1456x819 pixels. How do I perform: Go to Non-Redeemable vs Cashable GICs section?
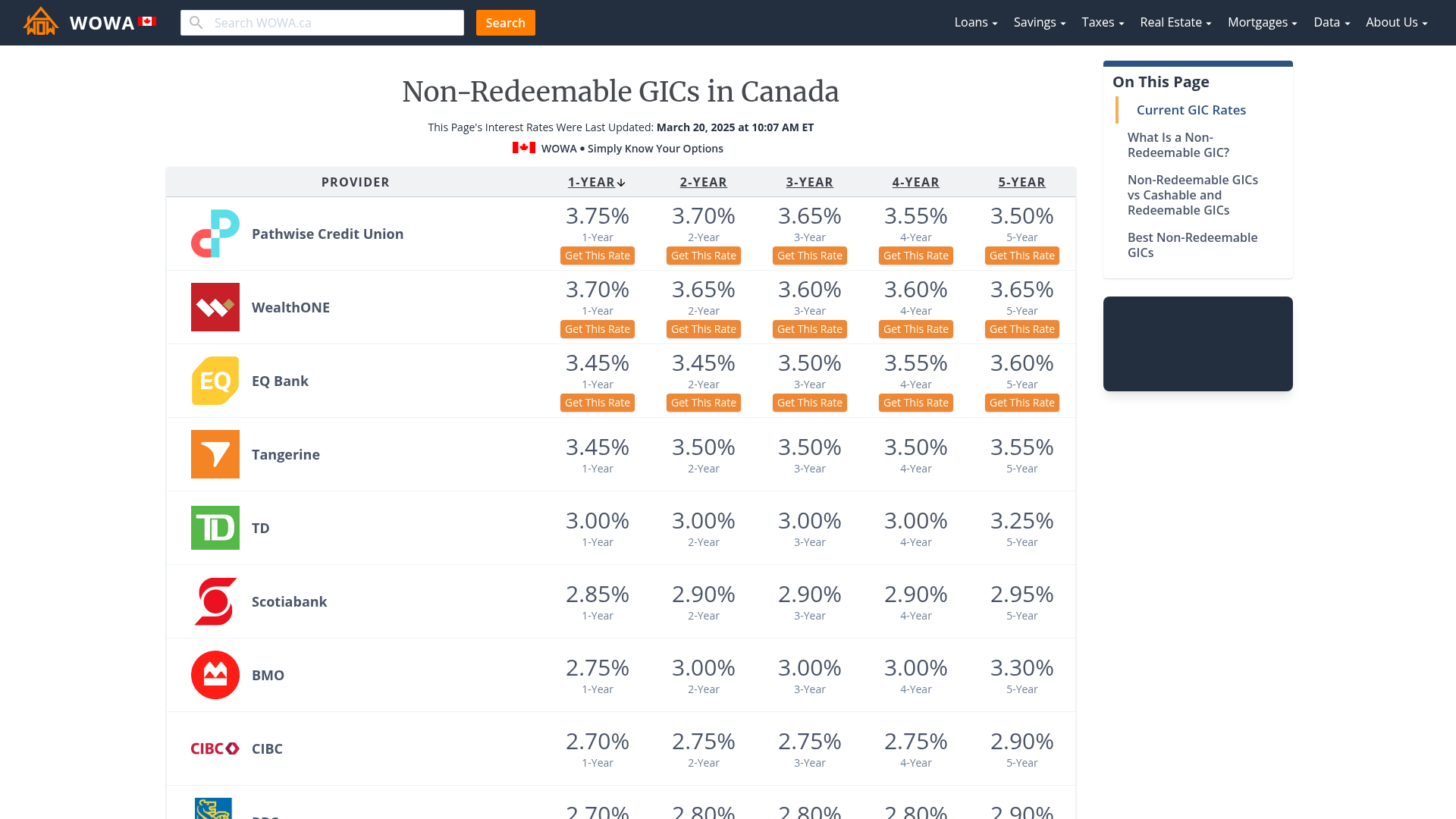1192,195
